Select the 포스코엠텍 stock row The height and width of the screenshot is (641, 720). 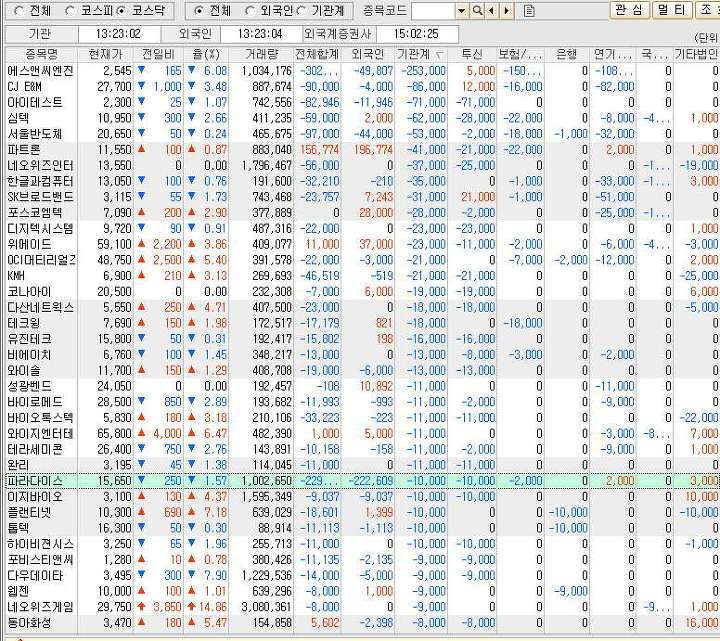pyautogui.click(x=362, y=213)
